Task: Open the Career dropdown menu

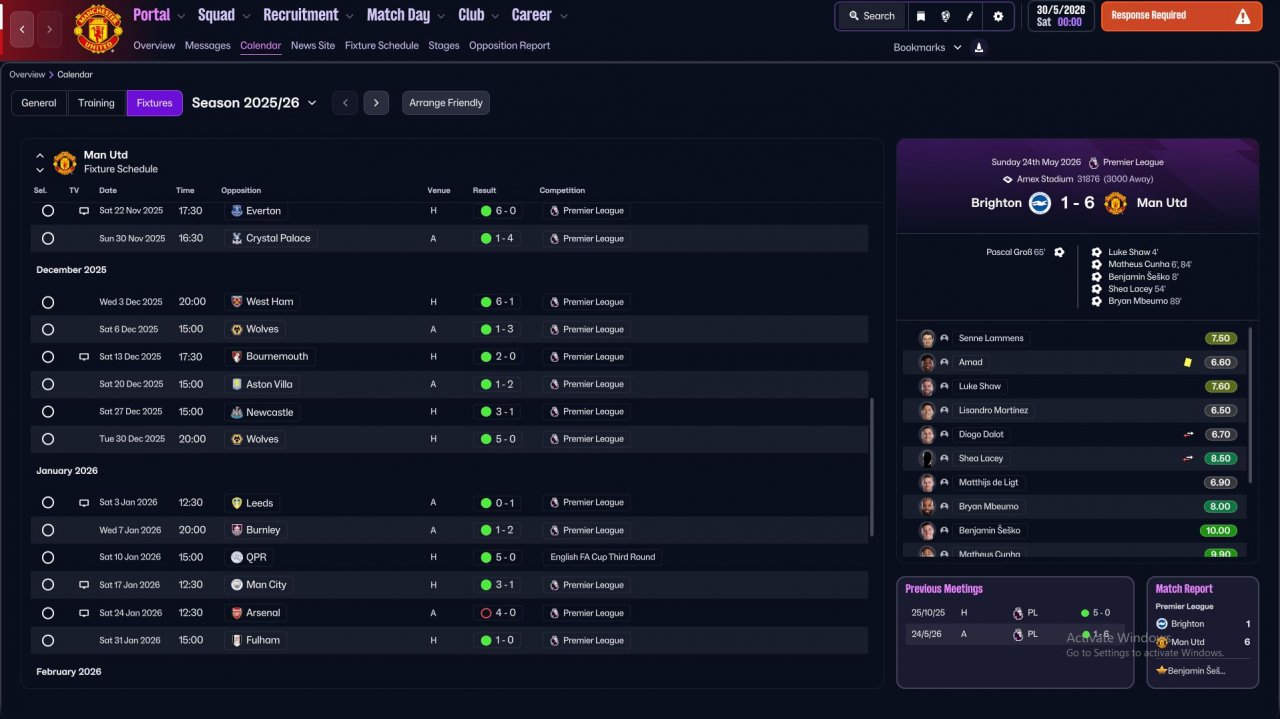Action: [x=539, y=15]
